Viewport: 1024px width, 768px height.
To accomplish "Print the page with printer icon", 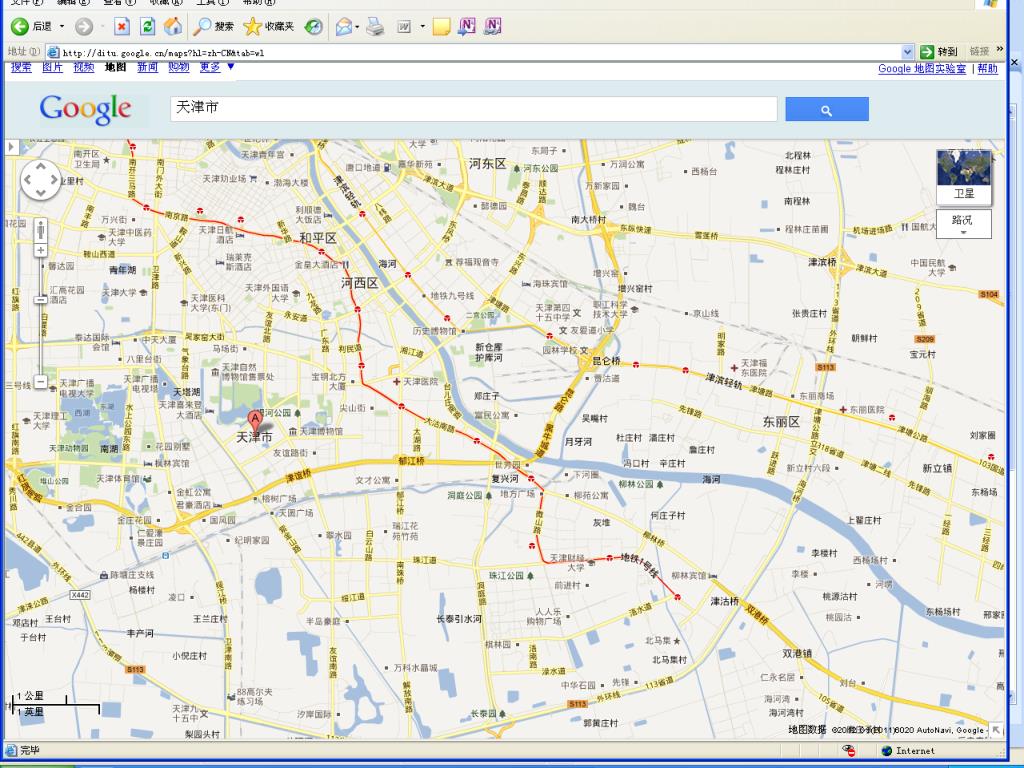I will click(x=375, y=27).
